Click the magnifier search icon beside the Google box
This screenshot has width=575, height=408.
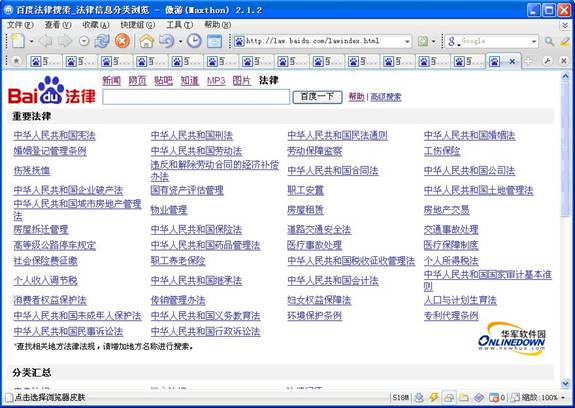(549, 41)
